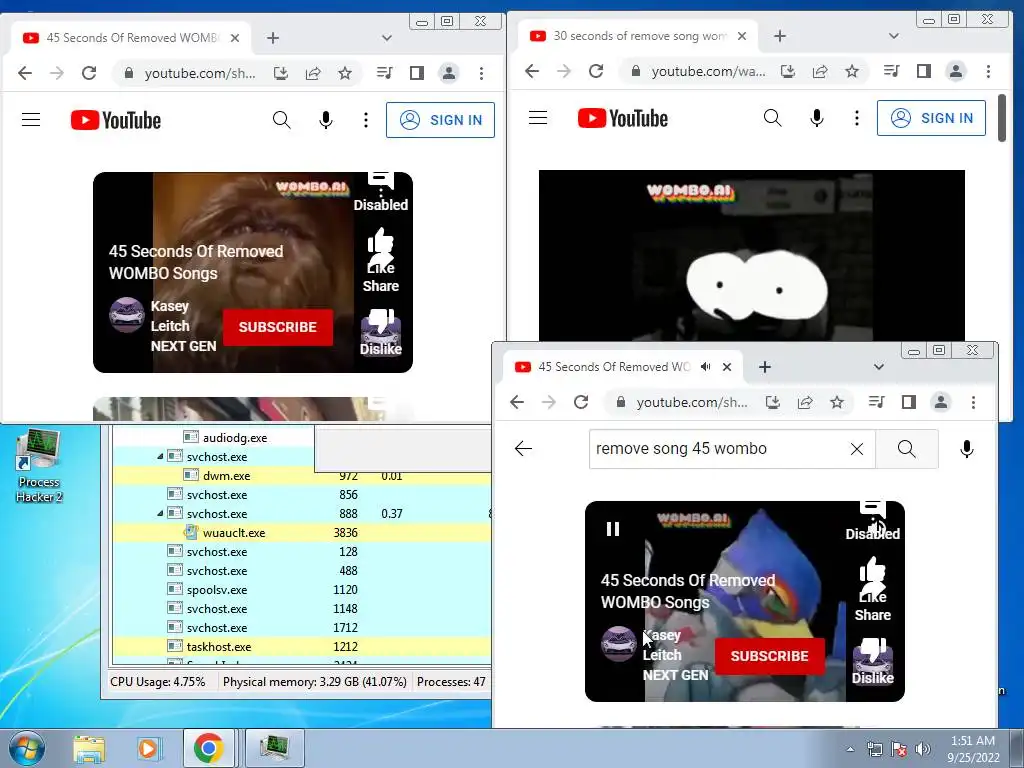Open Chrome menu dots in top-right window

coord(988,71)
